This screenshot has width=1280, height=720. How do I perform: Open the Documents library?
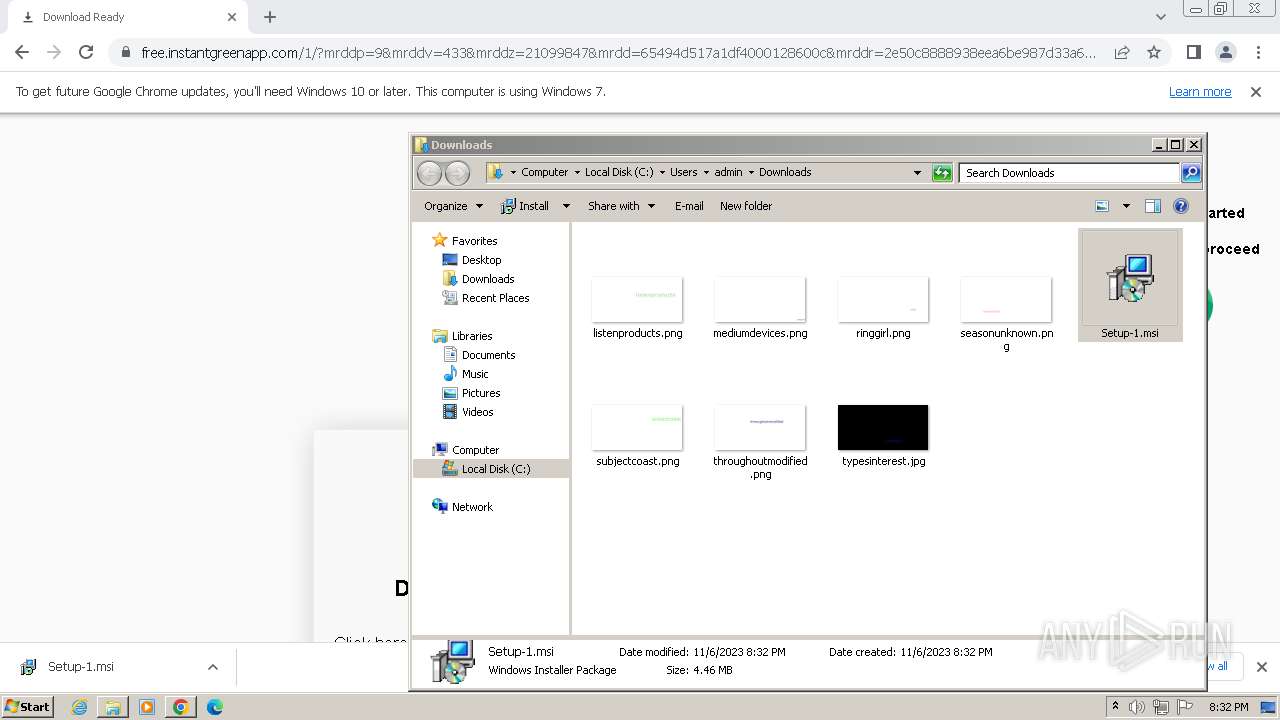[488, 355]
